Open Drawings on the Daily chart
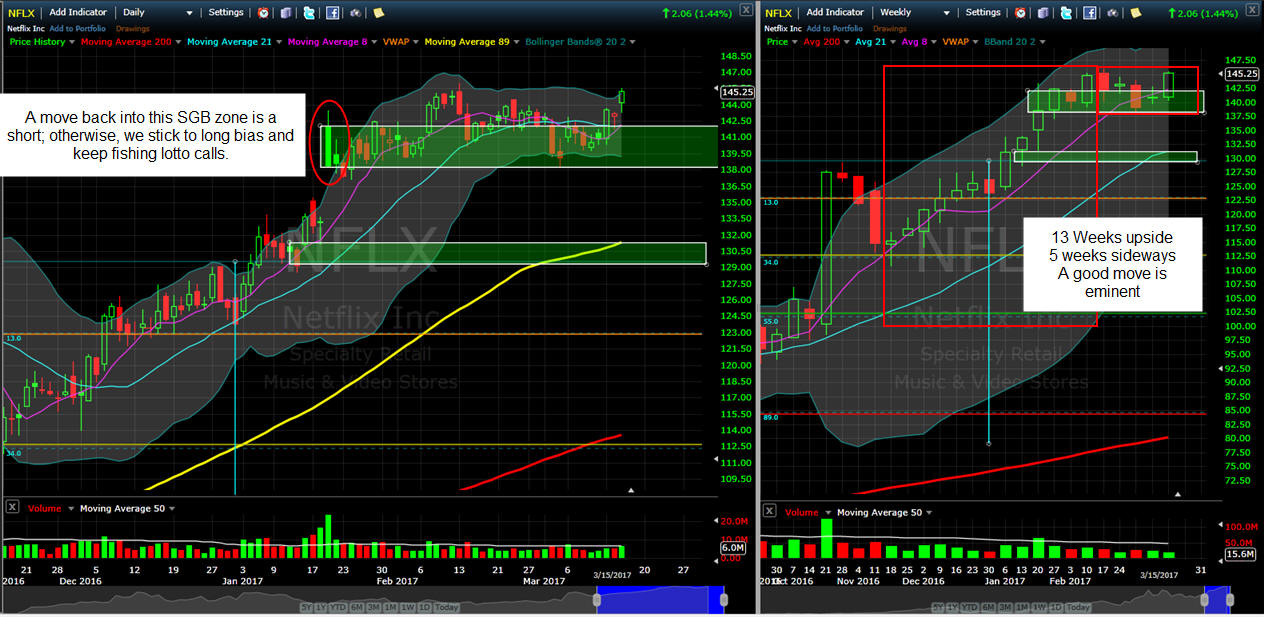Screen dimensions: 1264x617 [132, 28]
